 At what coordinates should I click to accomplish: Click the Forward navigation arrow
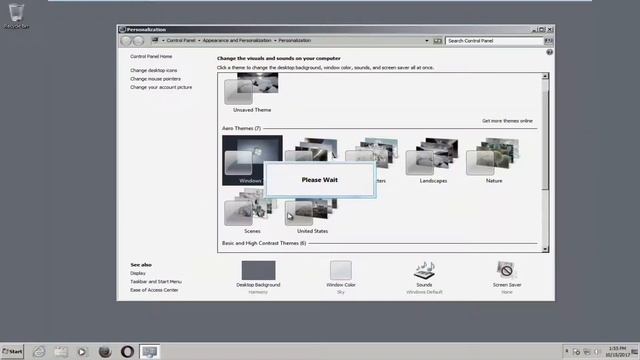[x=139, y=40]
